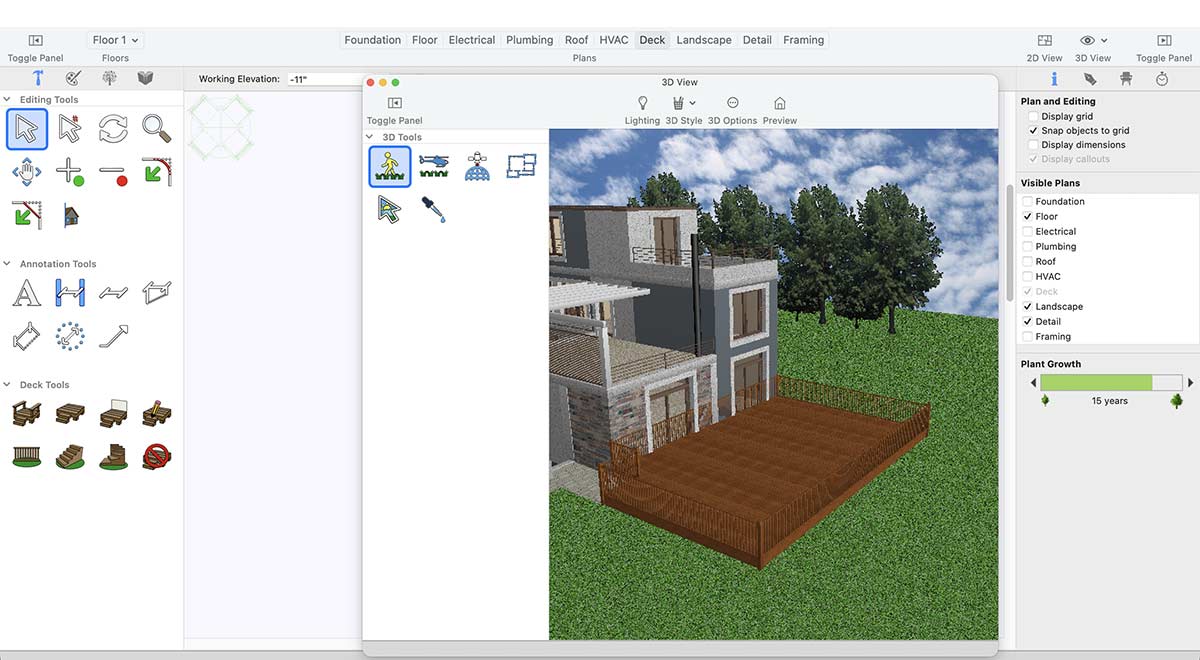Select the eyedropper tool in 3D Tools
The image size is (1200, 660).
point(434,209)
